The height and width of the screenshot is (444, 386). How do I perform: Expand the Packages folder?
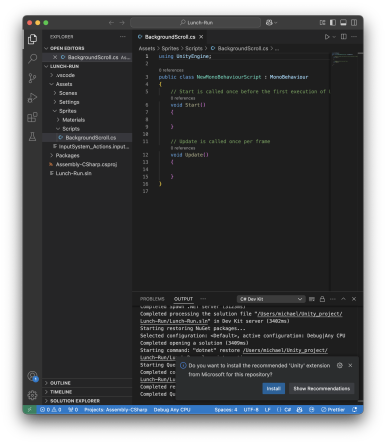67,156
